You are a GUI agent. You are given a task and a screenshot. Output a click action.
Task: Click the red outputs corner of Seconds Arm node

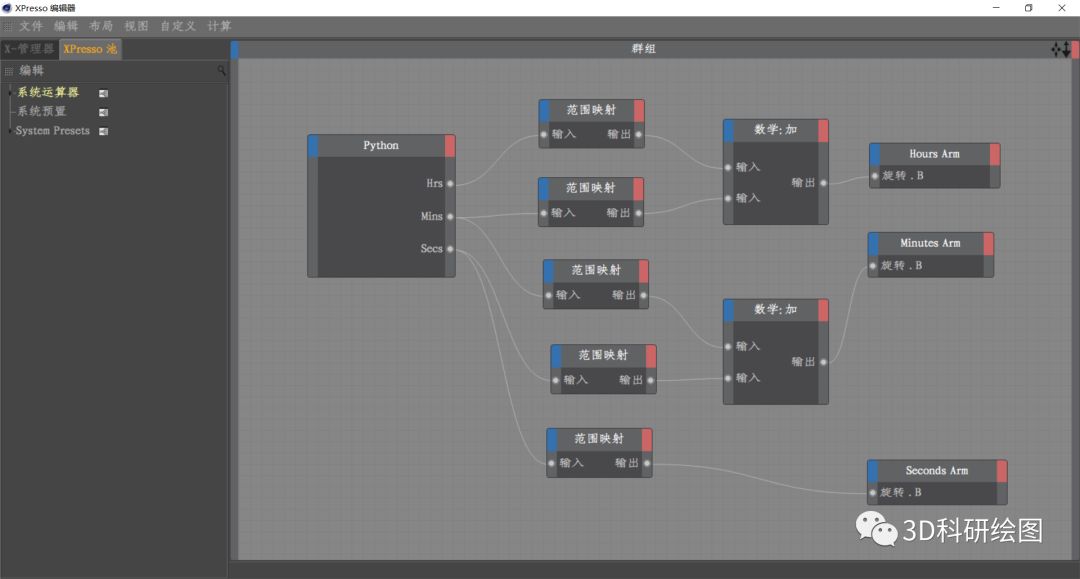(1001, 471)
